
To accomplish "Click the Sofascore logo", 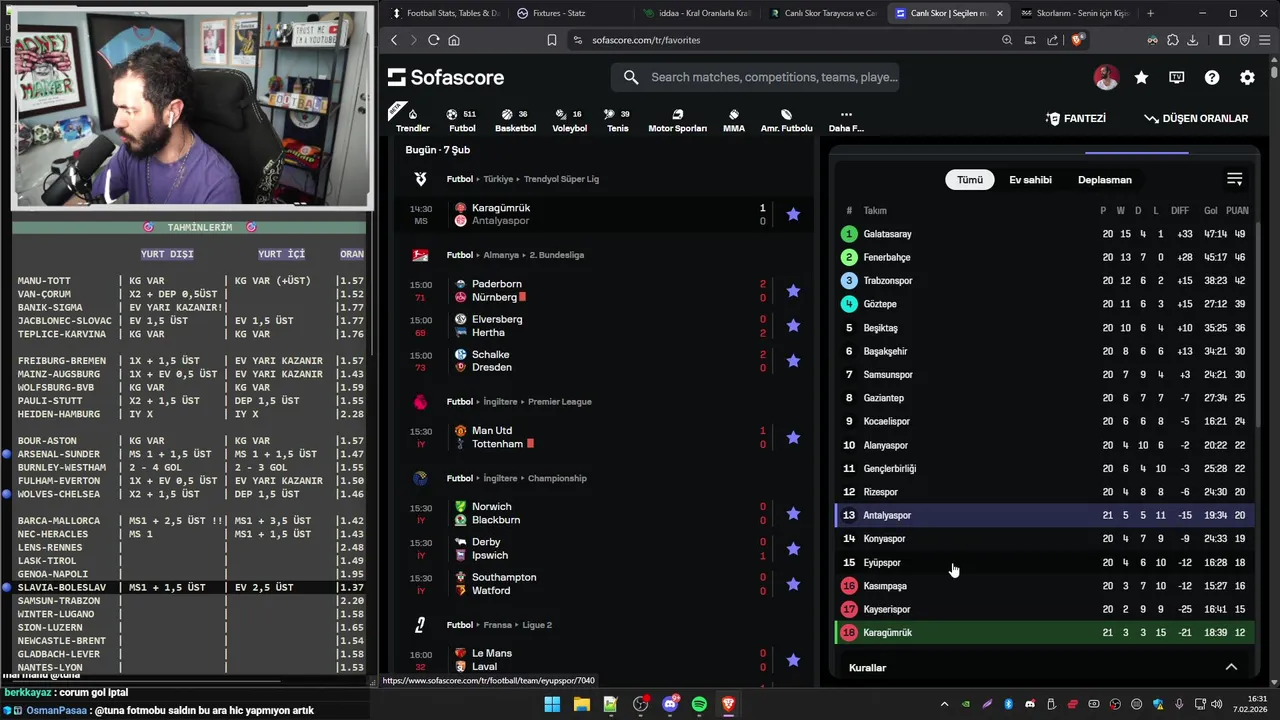I will (446, 77).
